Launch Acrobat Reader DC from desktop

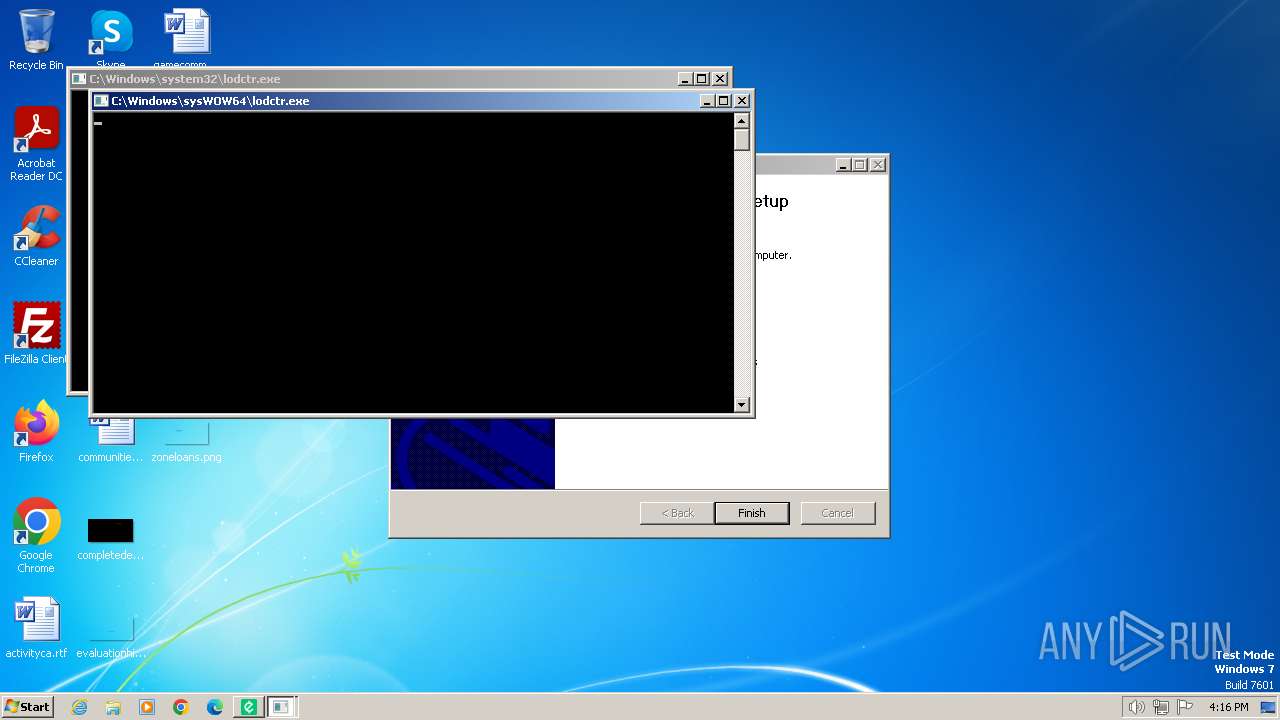point(36,143)
